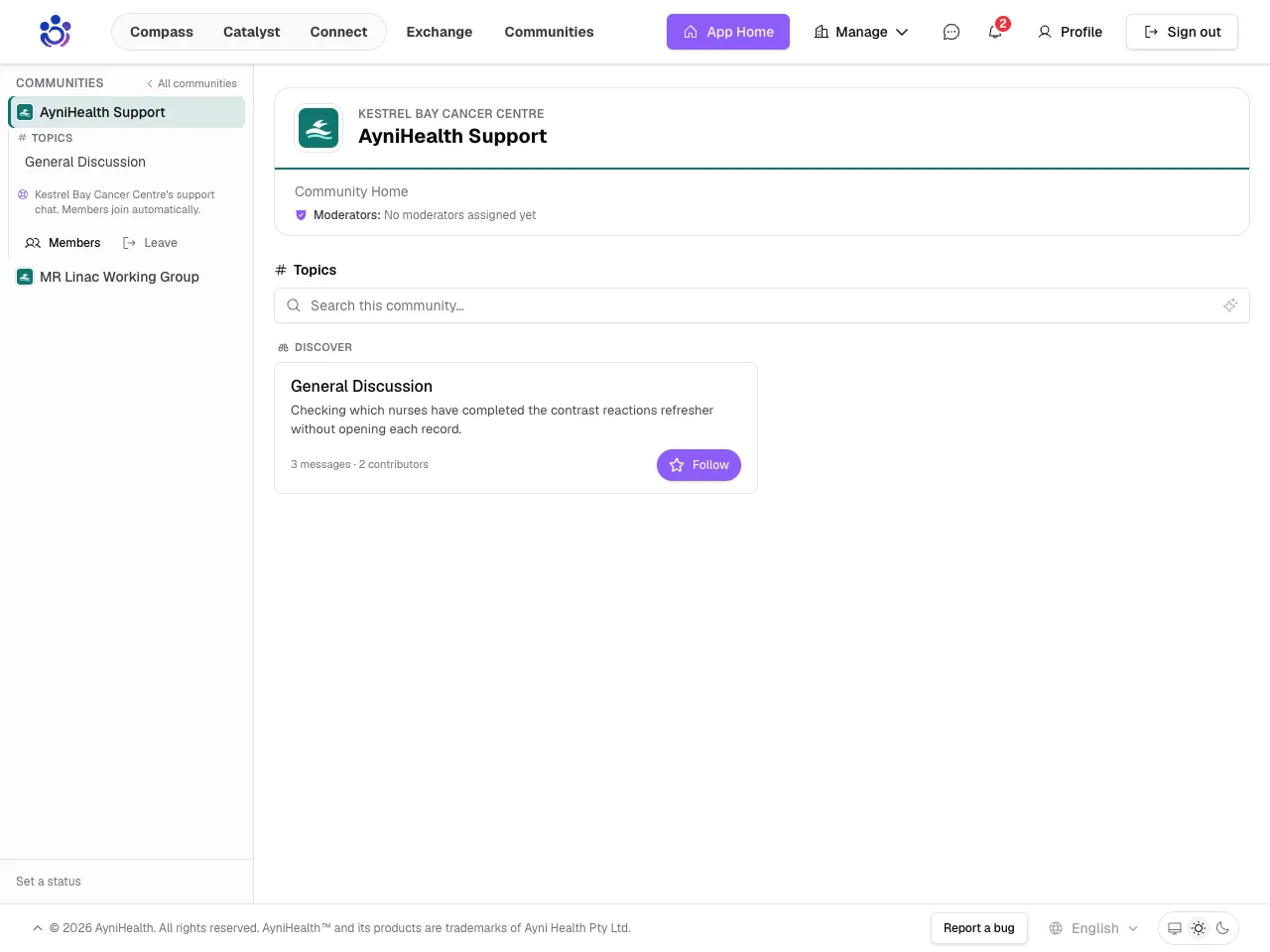
Task: Click the KESTREL BAY CANCER CENTRE label
Action: point(451,114)
